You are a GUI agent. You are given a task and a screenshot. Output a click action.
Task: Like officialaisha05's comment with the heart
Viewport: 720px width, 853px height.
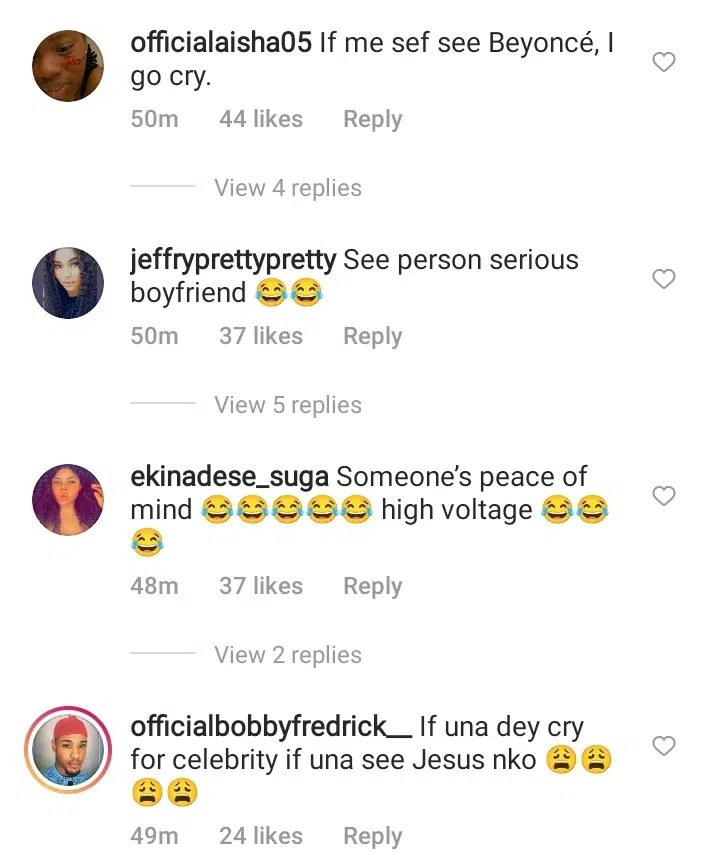tap(663, 62)
